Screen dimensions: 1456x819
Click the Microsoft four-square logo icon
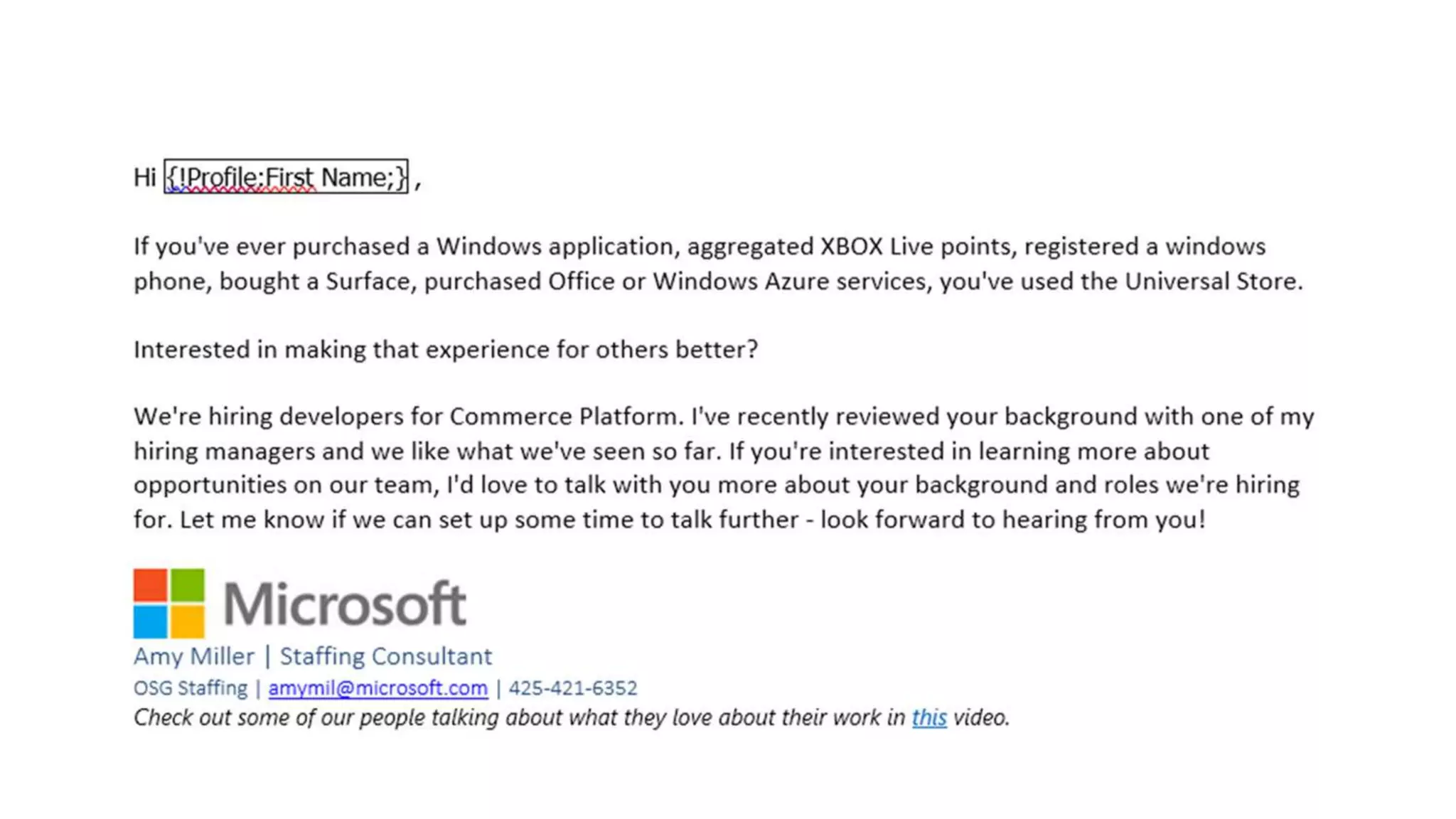pyautogui.click(x=169, y=603)
